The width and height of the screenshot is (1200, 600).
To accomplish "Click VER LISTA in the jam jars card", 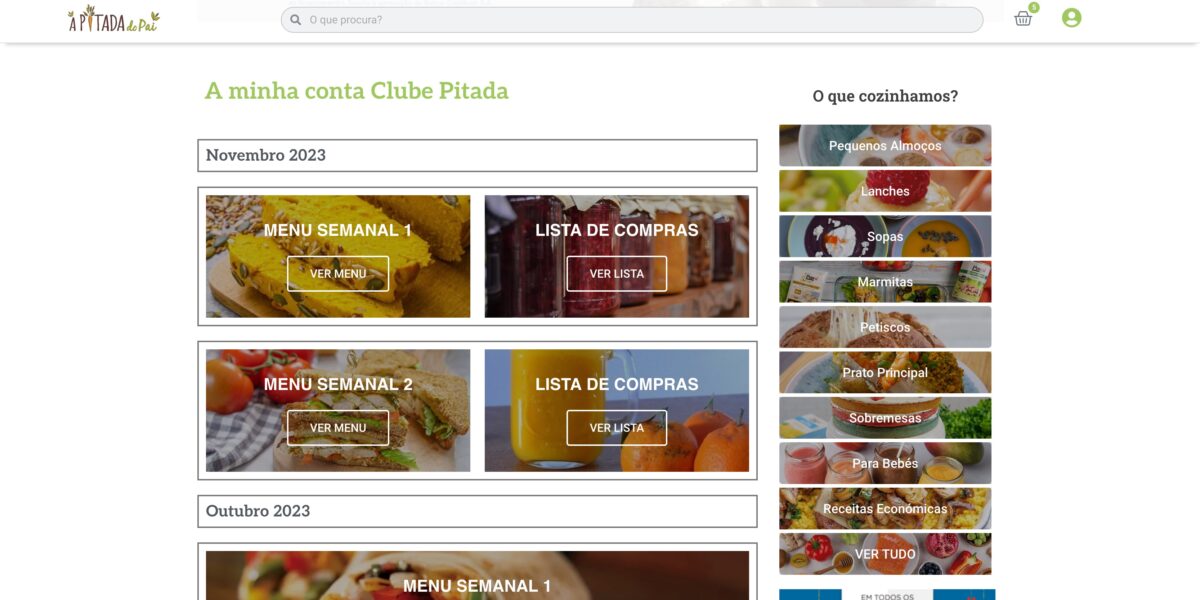I will pyautogui.click(x=617, y=274).
